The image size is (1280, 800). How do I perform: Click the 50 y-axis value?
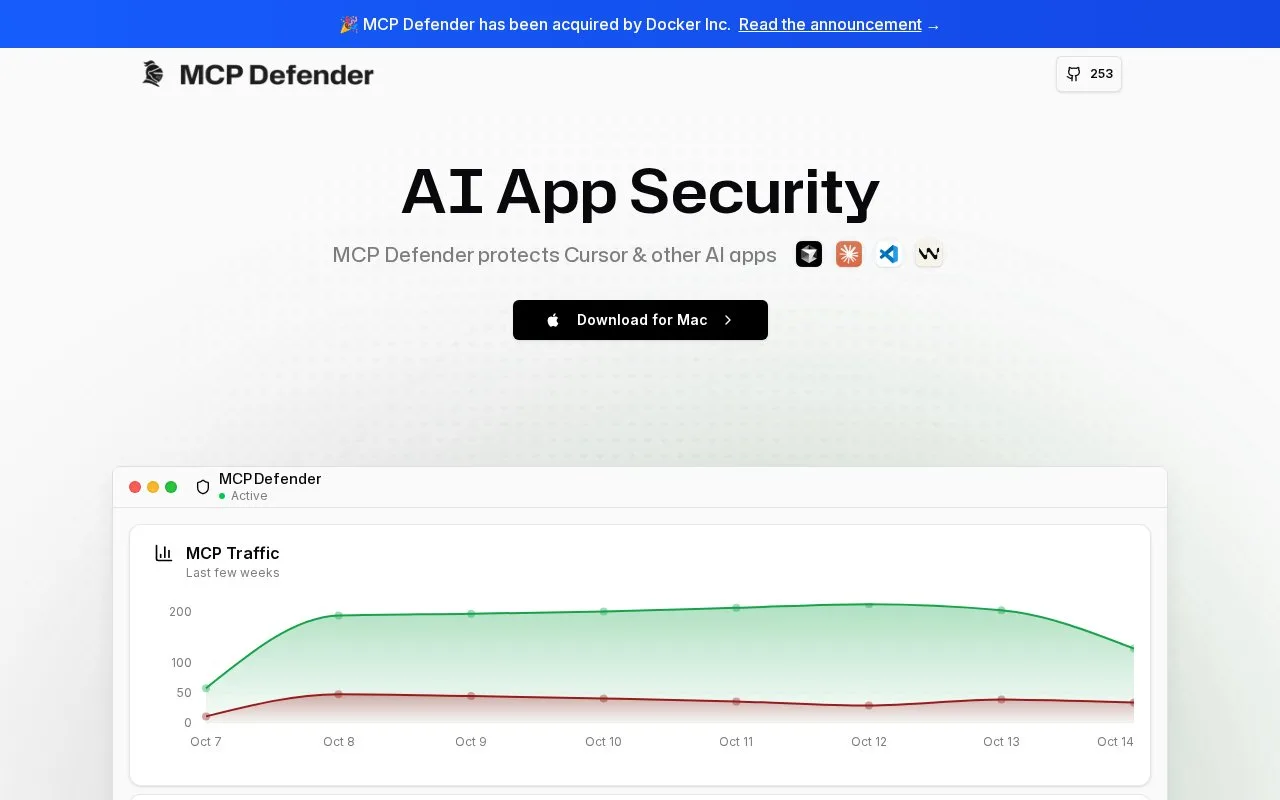click(x=184, y=693)
